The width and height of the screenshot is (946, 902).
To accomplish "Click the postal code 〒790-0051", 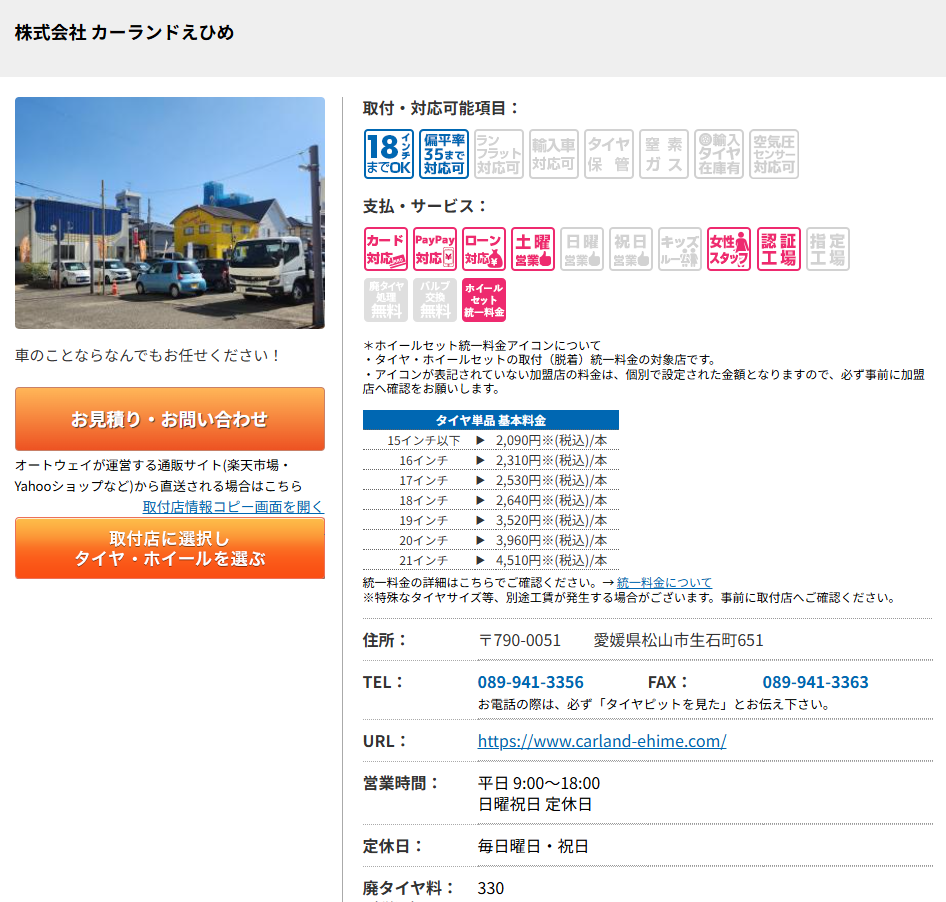I will point(519,640).
